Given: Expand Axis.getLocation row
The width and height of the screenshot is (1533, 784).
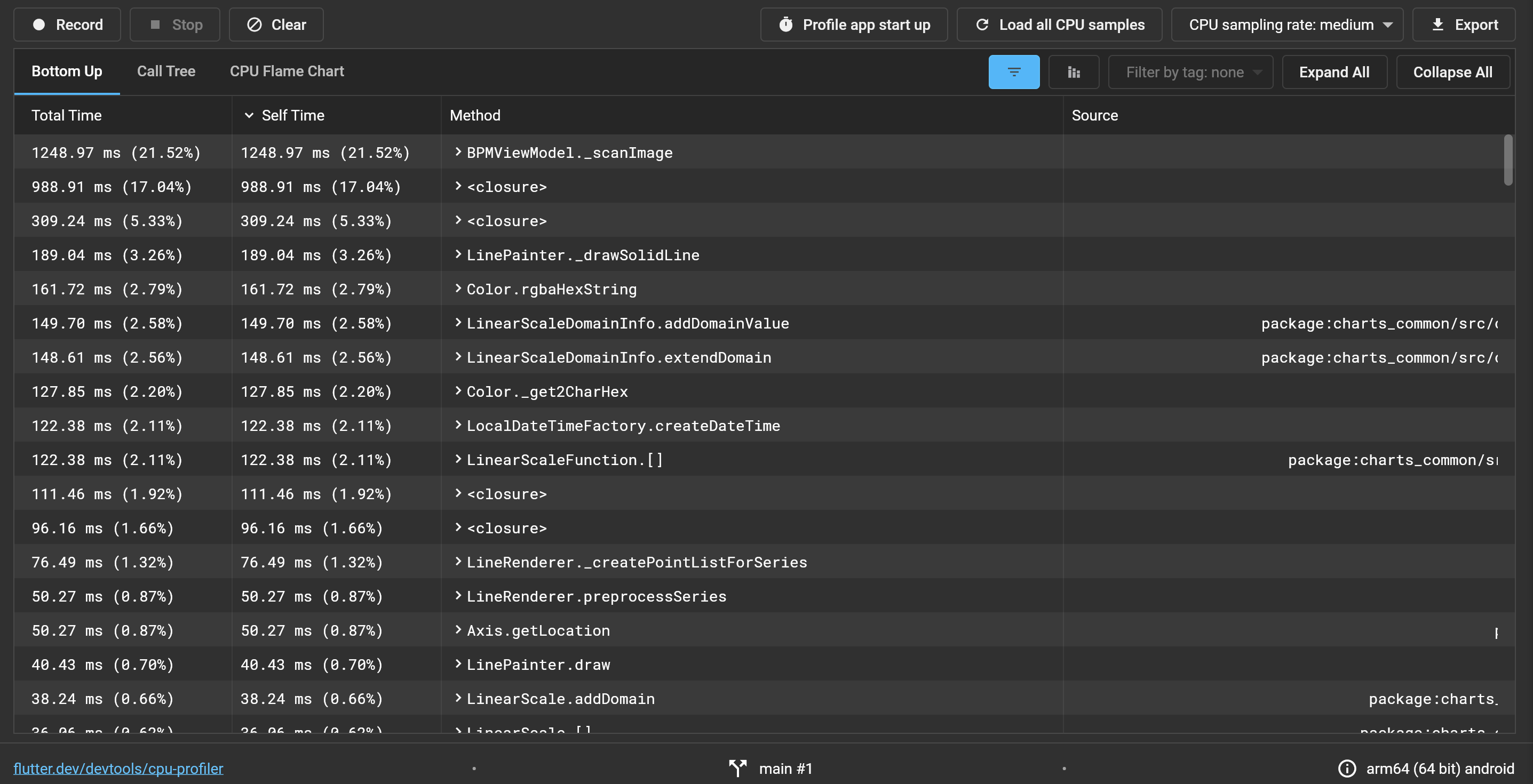Looking at the screenshot, I should click(x=458, y=630).
